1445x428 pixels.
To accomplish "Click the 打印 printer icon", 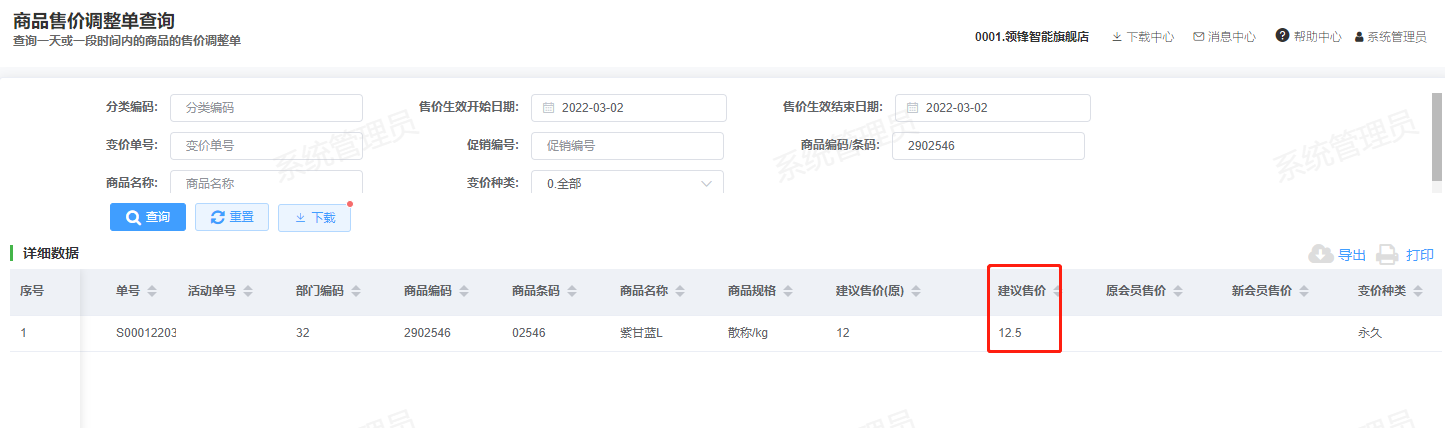I will pyautogui.click(x=1387, y=255).
